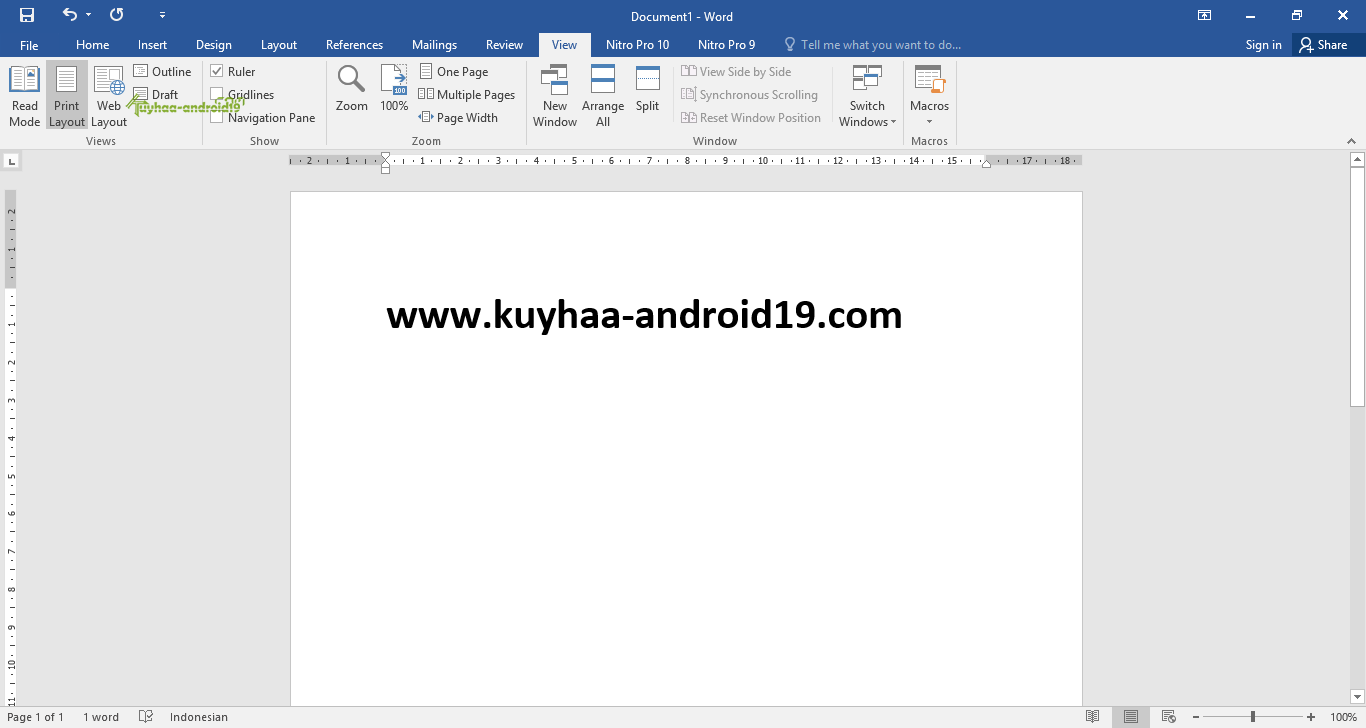The width and height of the screenshot is (1366, 728).
Task: Collapse the ribbon with the chevron
Action: pos(1352,141)
